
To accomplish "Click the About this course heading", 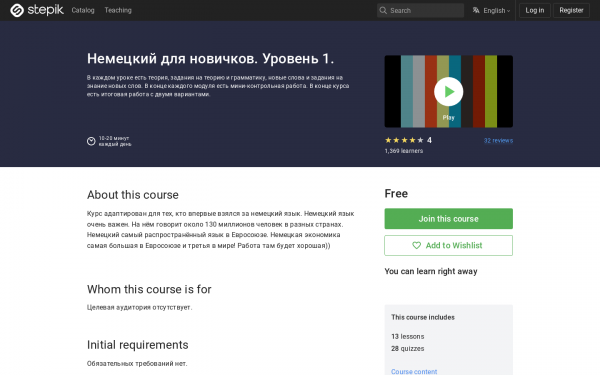I will pyautogui.click(x=133, y=195).
